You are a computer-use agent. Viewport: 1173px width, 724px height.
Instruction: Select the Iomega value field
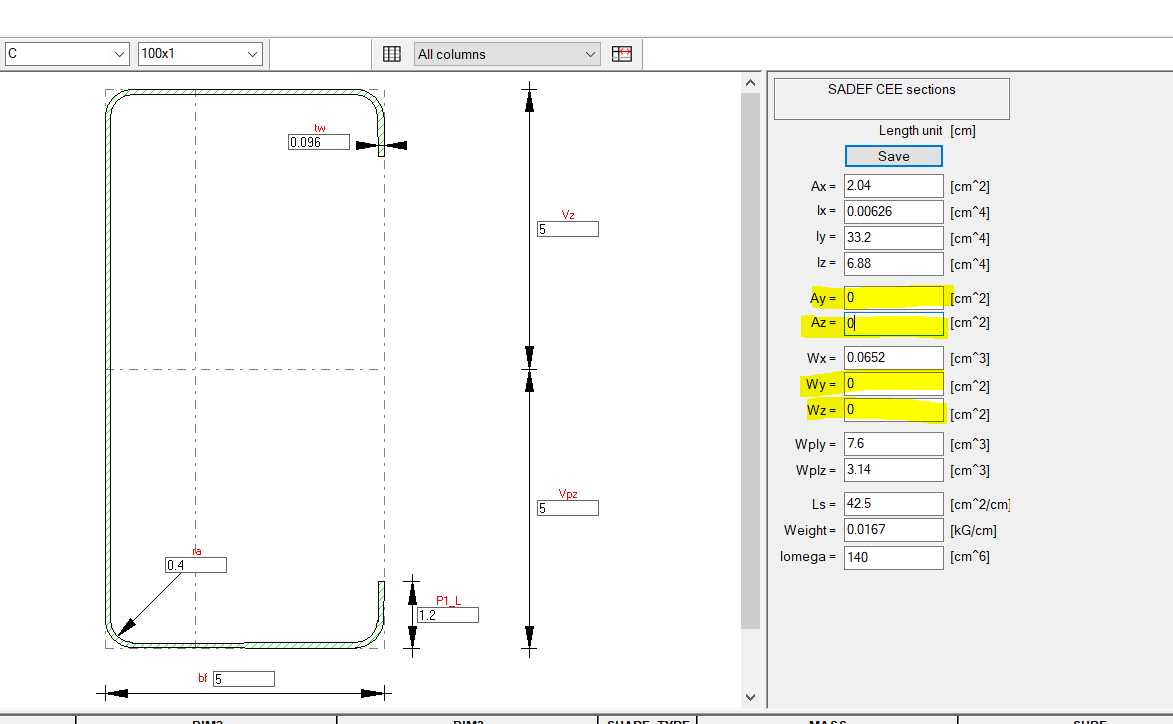point(893,557)
